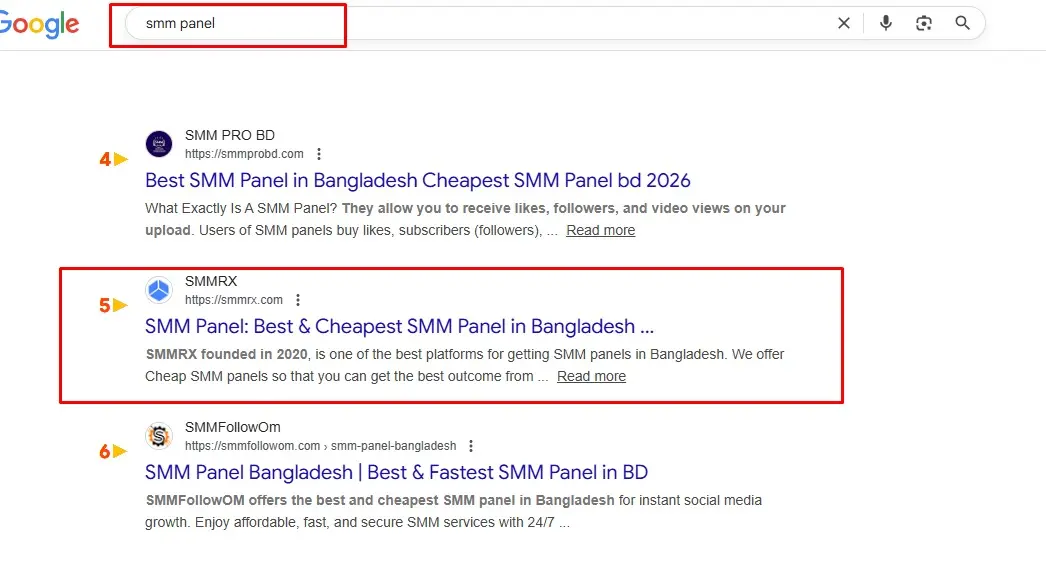Image resolution: width=1046 pixels, height=561 pixels.
Task: Submit search with the magnifier icon
Action: (963, 23)
